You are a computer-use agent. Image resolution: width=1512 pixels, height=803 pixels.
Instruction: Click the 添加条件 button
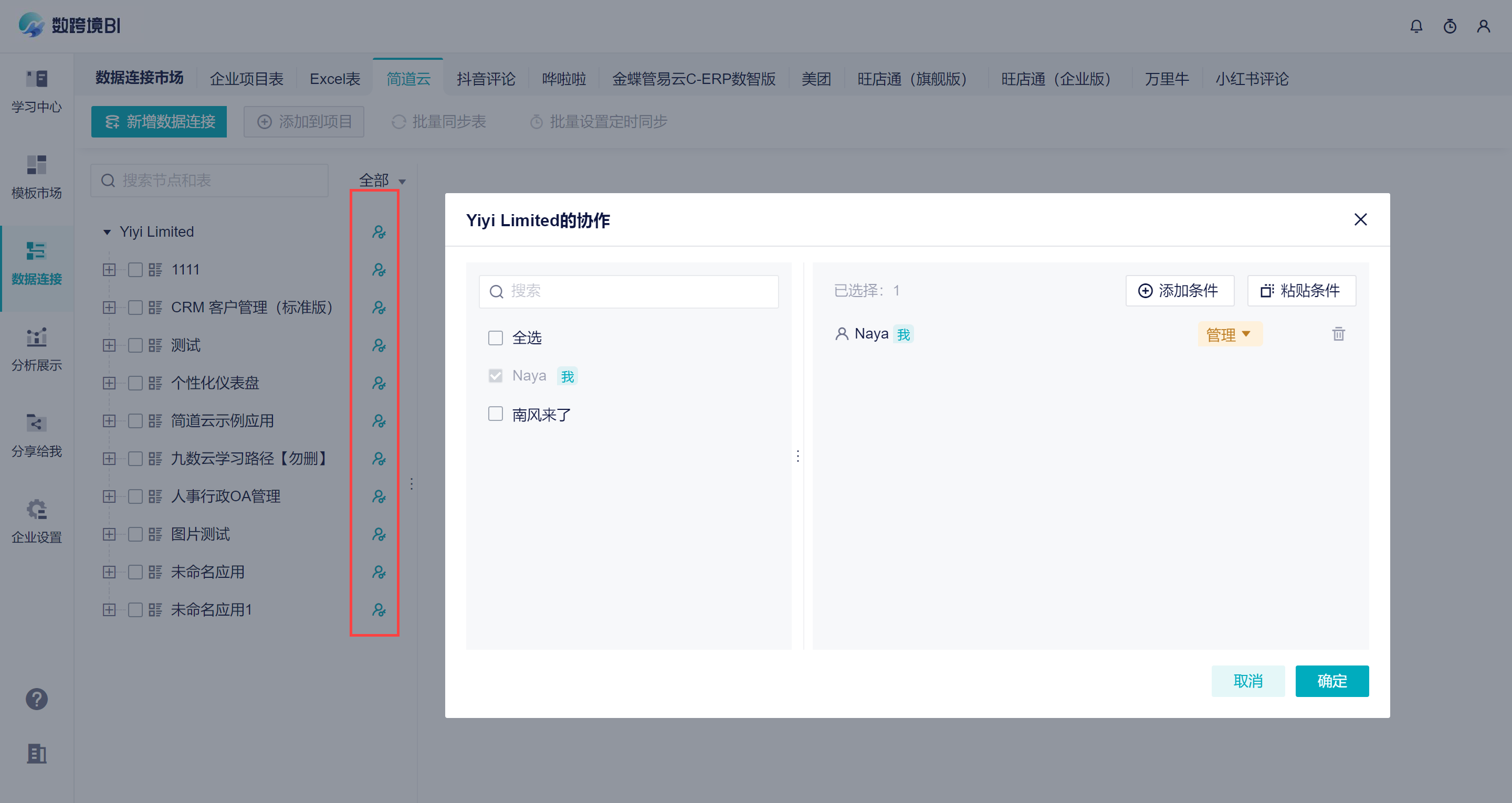(x=1179, y=291)
